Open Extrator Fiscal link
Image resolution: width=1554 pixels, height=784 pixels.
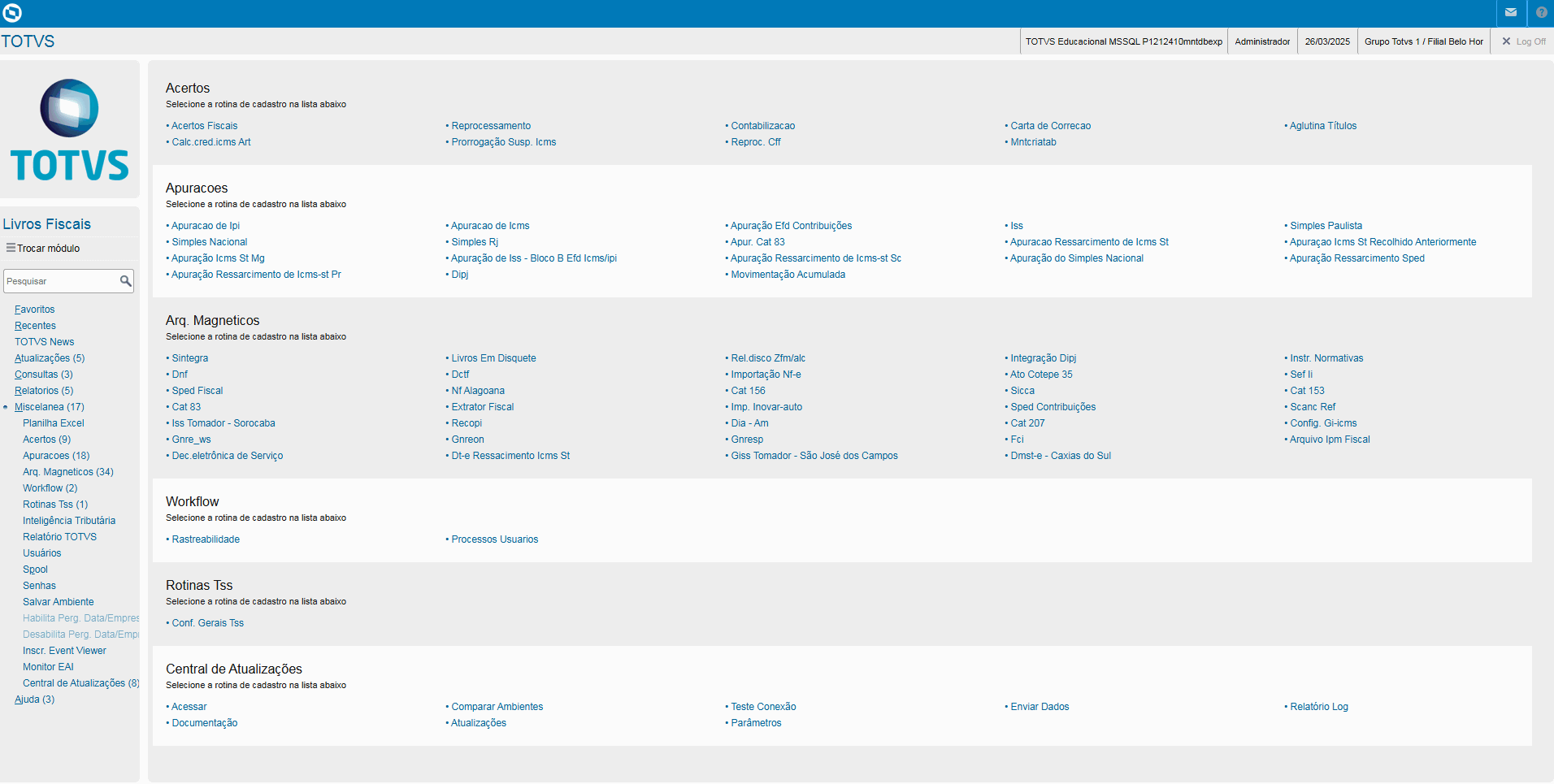click(x=483, y=407)
